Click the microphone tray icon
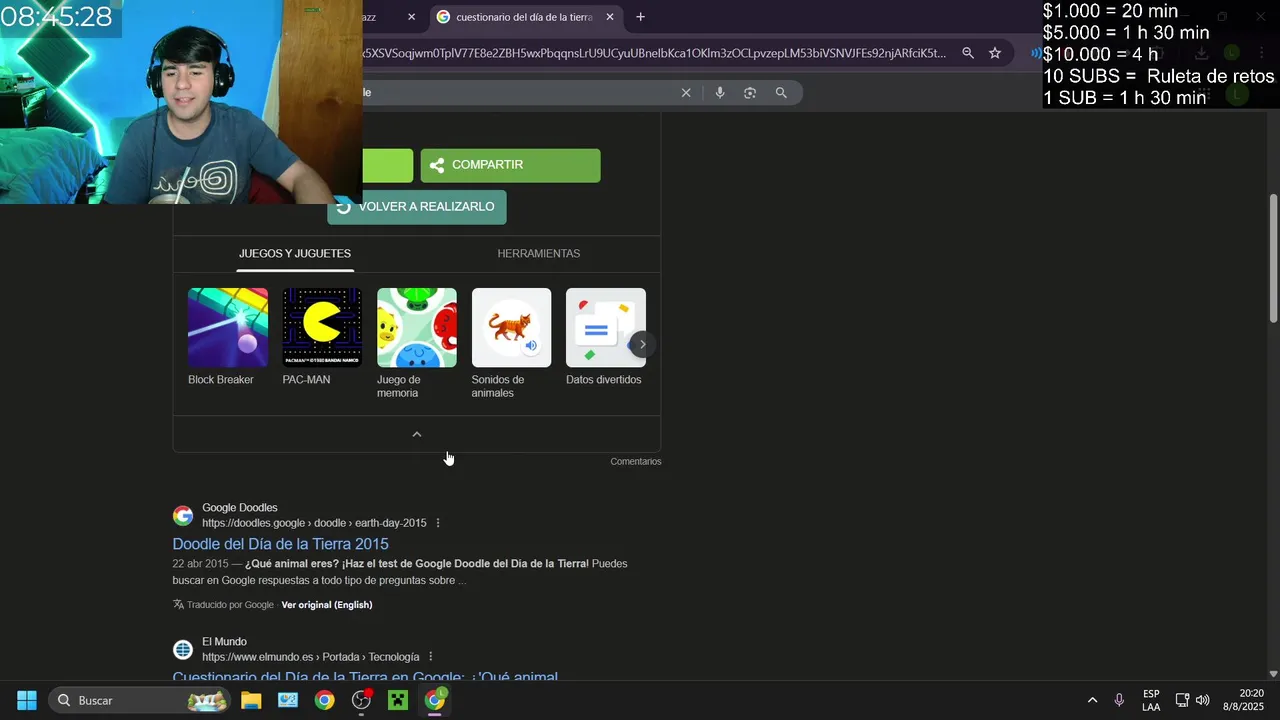 pyautogui.click(x=1119, y=700)
